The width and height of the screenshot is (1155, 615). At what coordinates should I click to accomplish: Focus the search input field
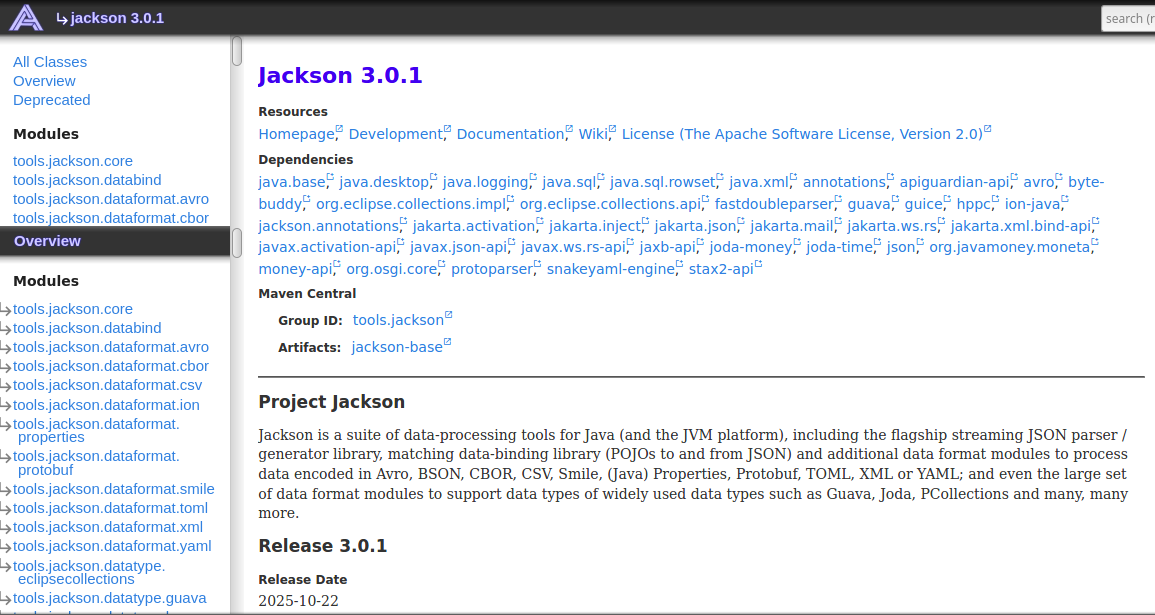(x=1128, y=18)
